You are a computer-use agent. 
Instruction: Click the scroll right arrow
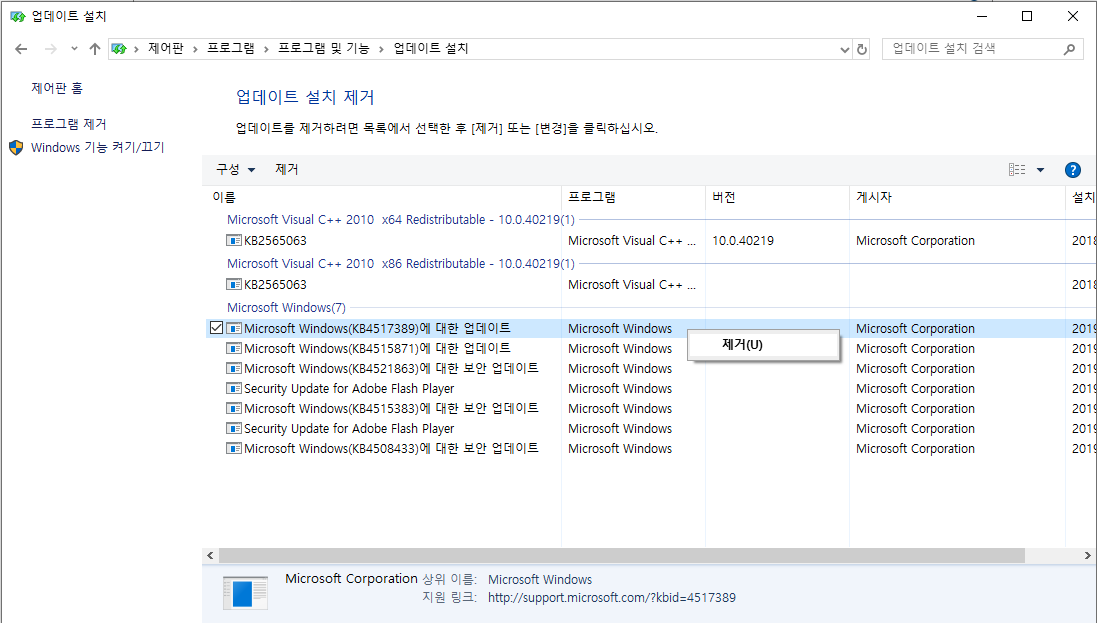(x=1087, y=556)
